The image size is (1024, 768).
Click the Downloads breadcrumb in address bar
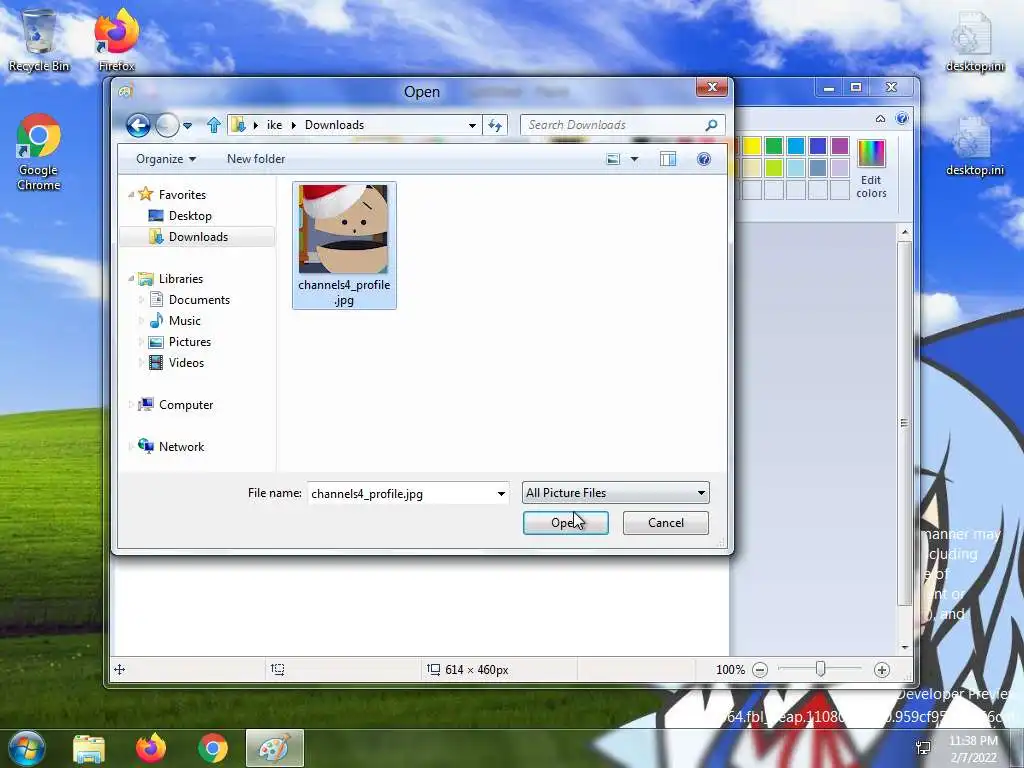(x=334, y=125)
